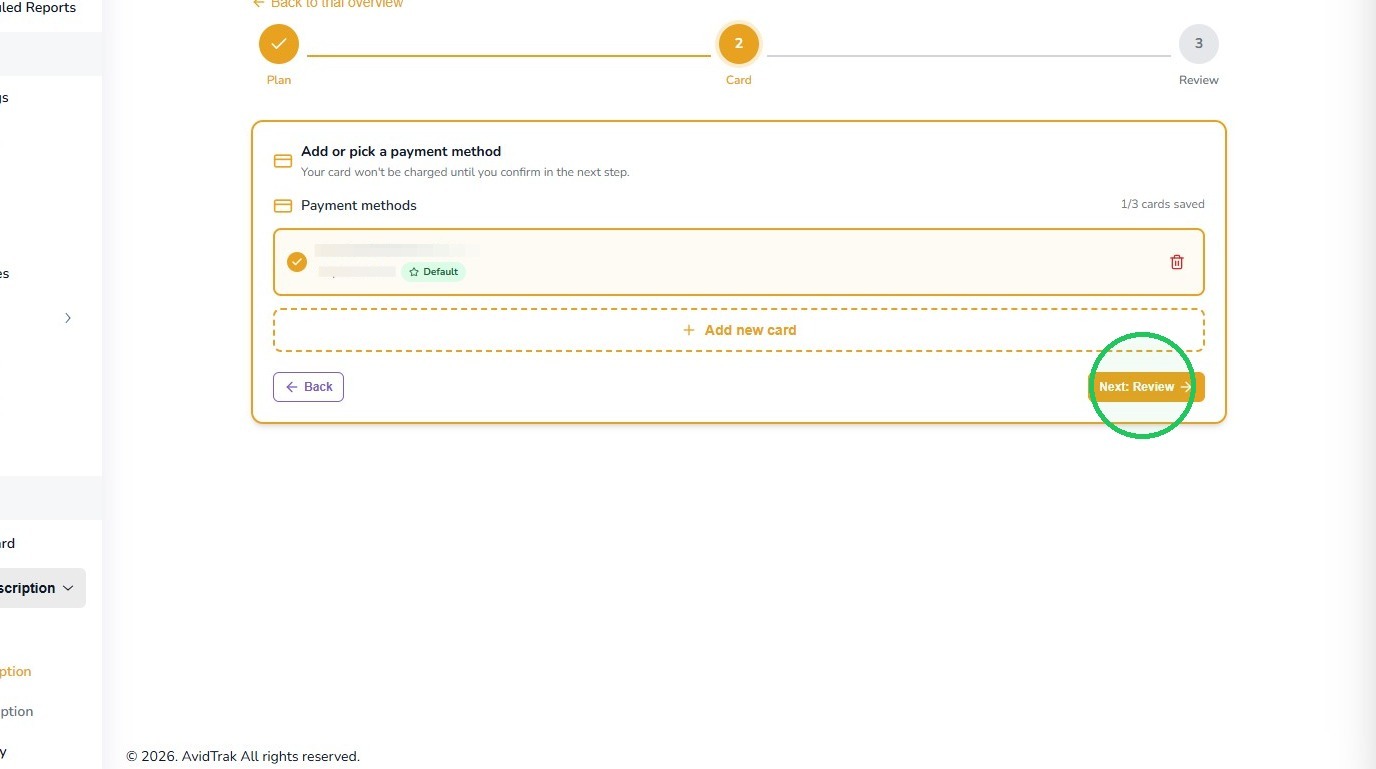Click the card icon beside 'Add or pick a payment method'
The width and height of the screenshot is (1376, 769).
click(x=283, y=161)
